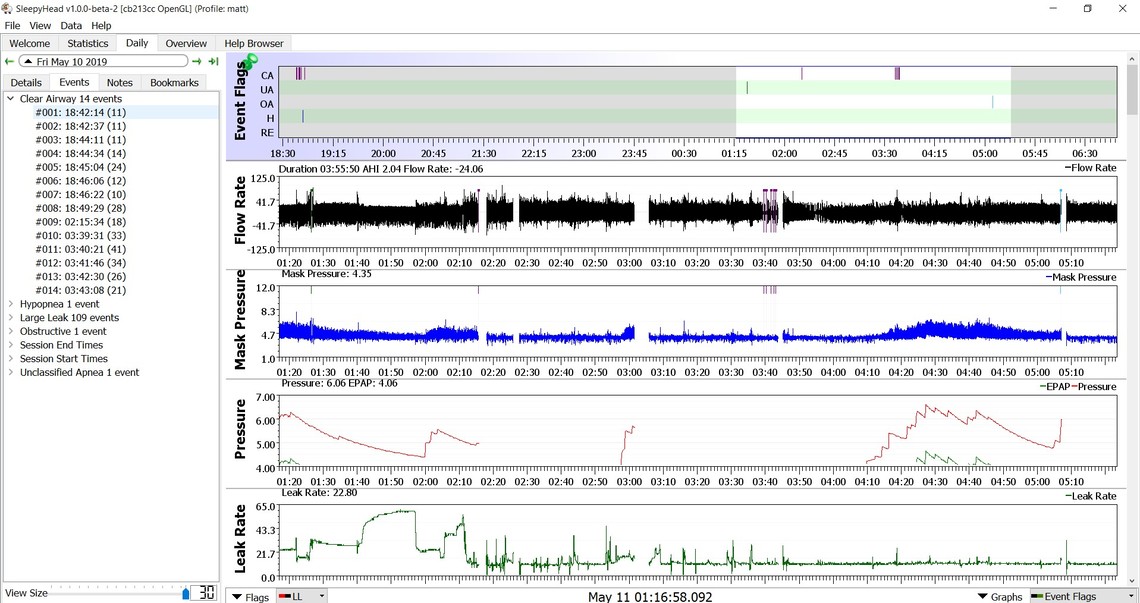This screenshot has width=1140, height=603.
Task: Open the Help Browser tab
Action: pyautogui.click(x=254, y=44)
